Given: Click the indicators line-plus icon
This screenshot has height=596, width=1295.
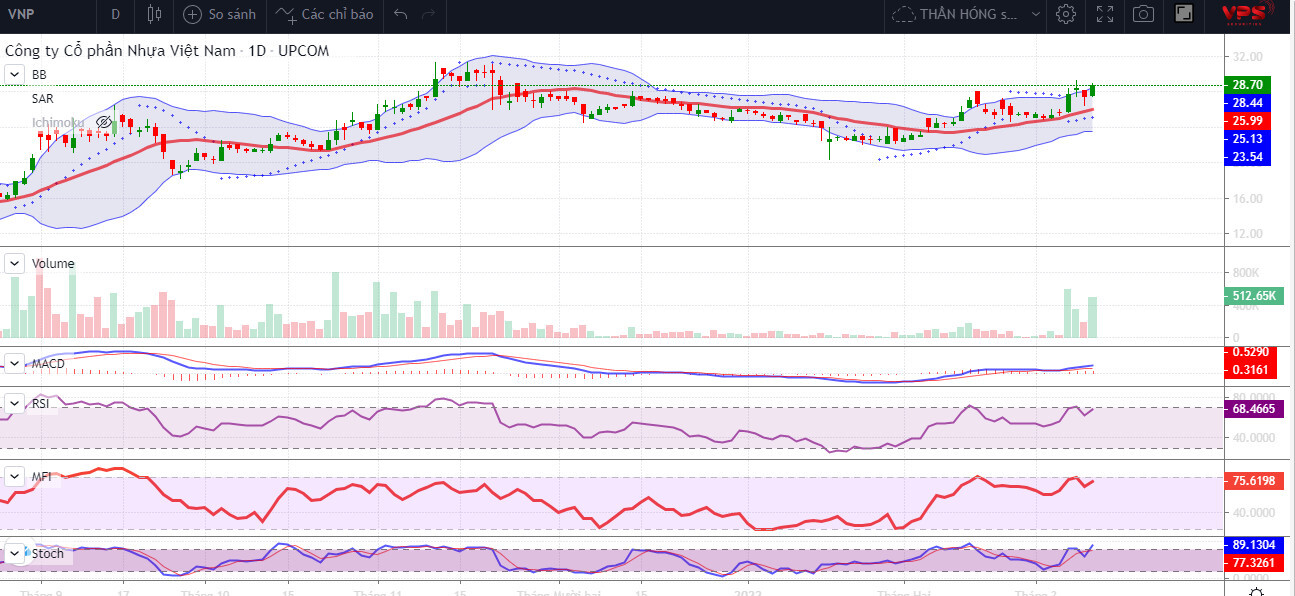Looking at the screenshot, I should pyautogui.click(x=286, y=15).
